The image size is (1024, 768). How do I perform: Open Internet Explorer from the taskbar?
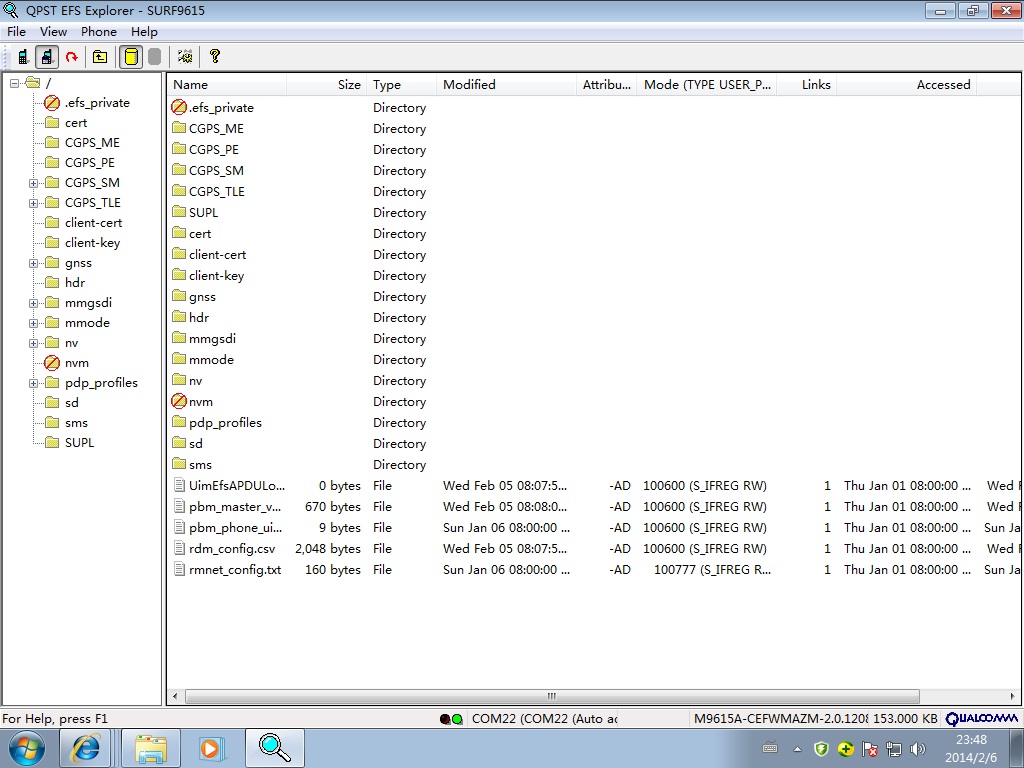[x=87, y=748]
